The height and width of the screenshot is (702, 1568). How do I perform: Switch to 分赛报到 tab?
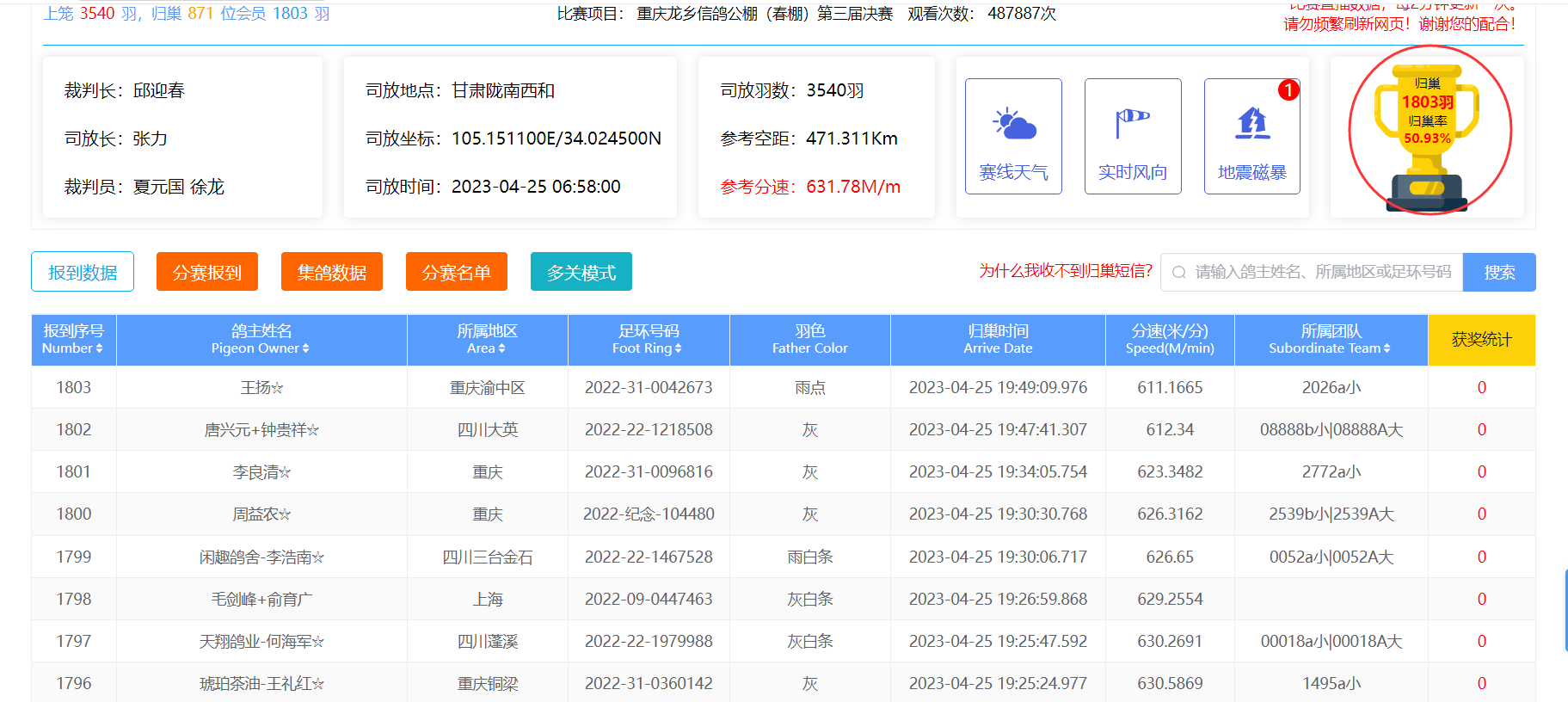coord(207,272)
